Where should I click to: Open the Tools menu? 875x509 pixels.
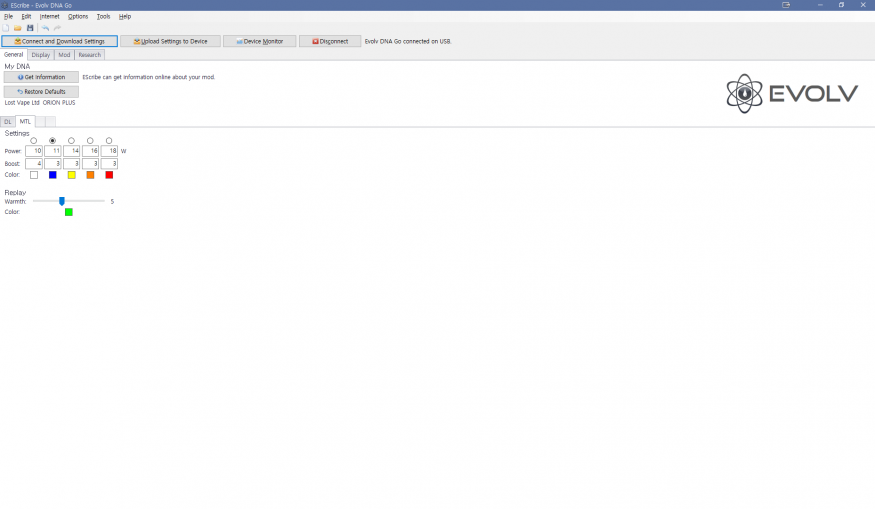[103, 16]
